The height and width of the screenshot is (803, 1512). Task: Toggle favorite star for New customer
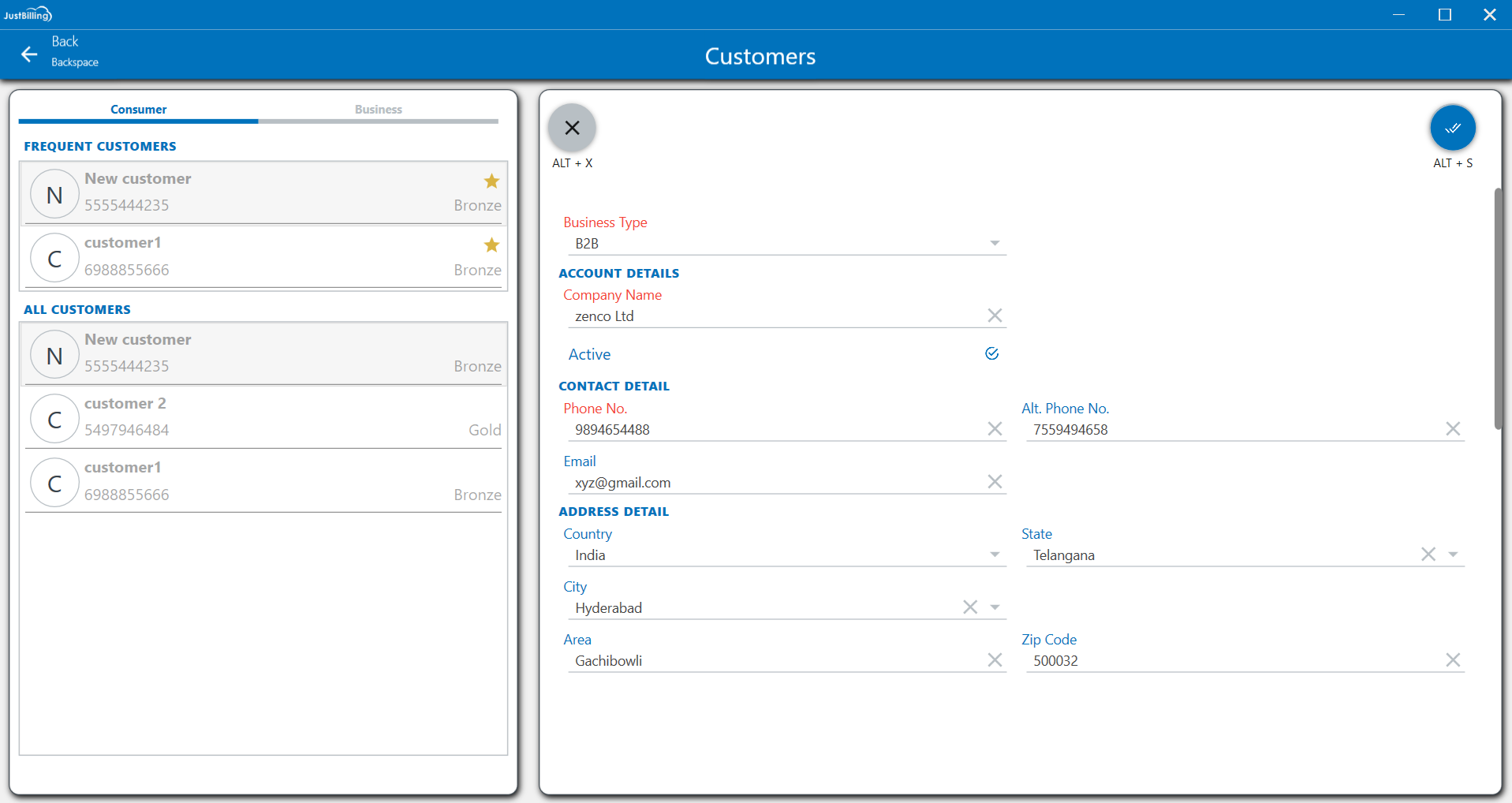click(x=491, y=181)
